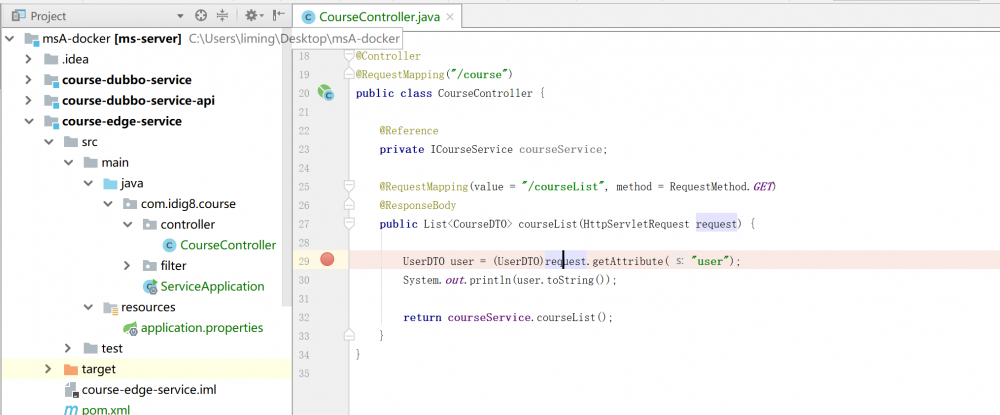
Task: Click the resources folder icon
Action: click(110, 307)
